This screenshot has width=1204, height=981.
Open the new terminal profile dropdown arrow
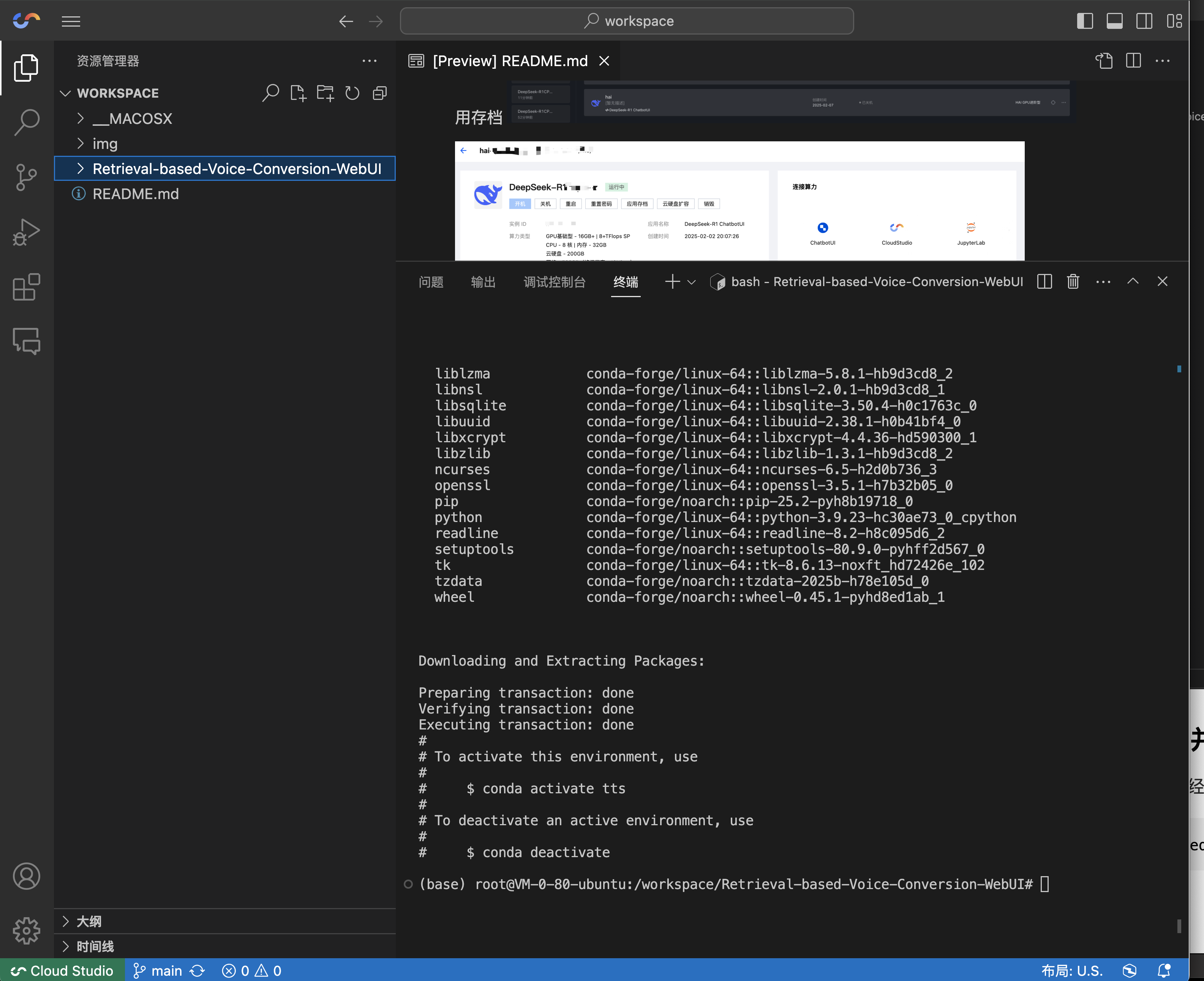click(x=692, y=282)
